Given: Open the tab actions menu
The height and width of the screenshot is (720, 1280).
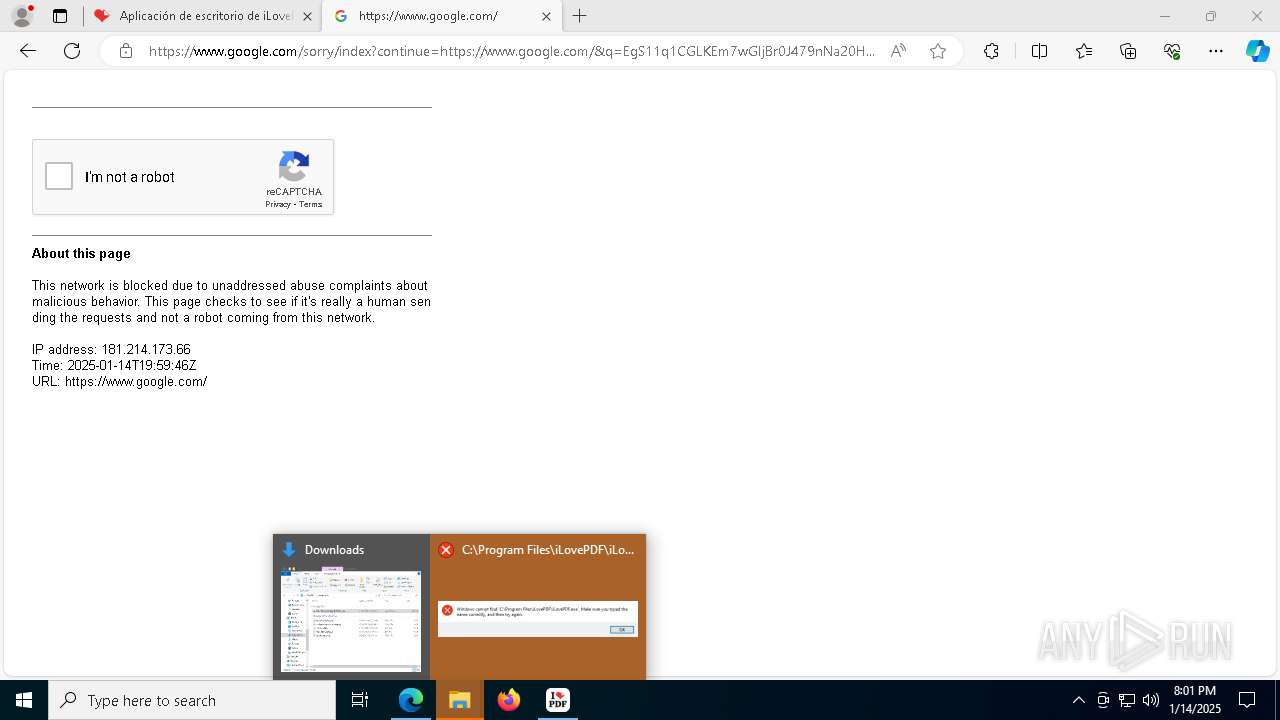Looking at the screenshot, I should (x=60, y=16).
